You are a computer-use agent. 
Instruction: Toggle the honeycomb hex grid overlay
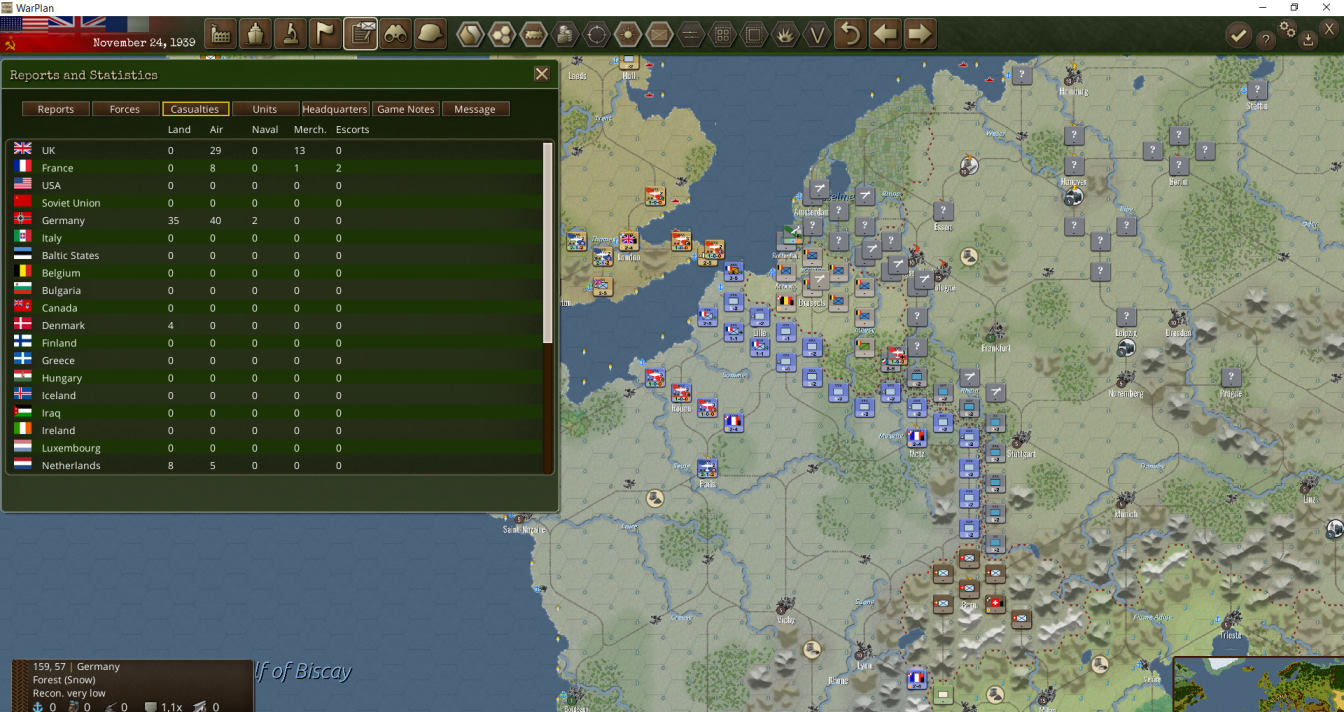(x=502, y=35)
